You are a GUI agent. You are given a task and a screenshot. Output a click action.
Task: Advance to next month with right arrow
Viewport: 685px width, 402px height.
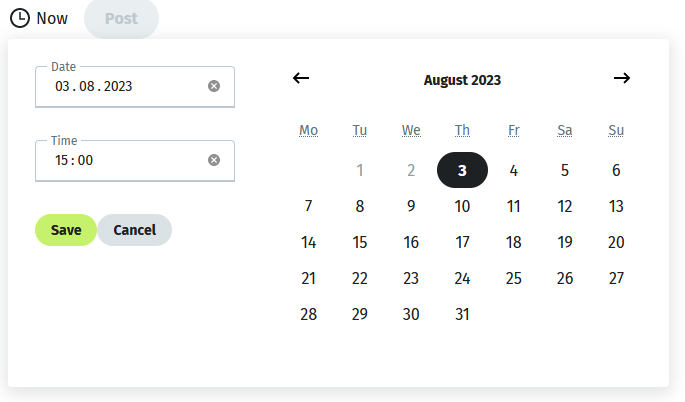pos(622,78)
